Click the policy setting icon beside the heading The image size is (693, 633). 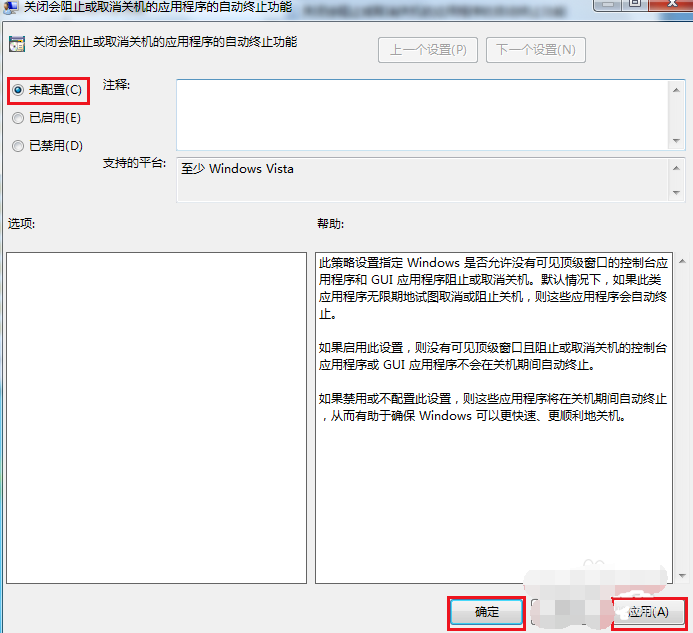click(17, 44)
